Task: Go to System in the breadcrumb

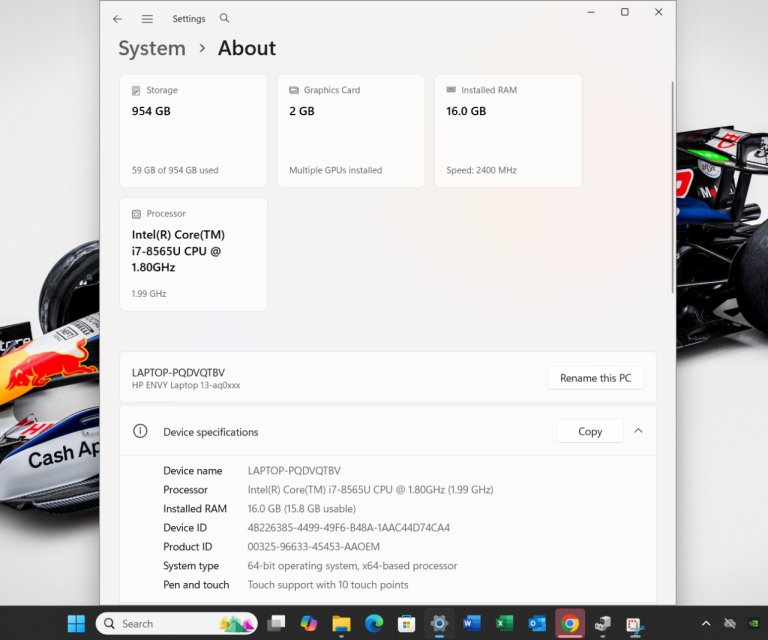Action: click(152, 48)
